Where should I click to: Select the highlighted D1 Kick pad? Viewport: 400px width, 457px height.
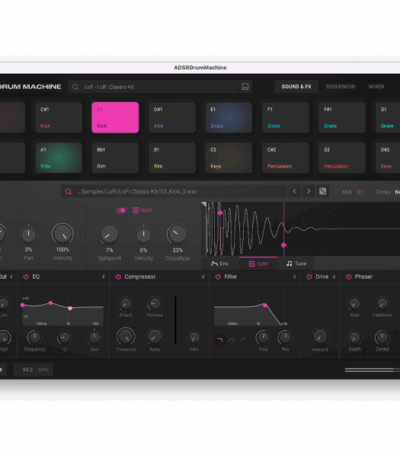pyautogui.click(x=115, y=118)
